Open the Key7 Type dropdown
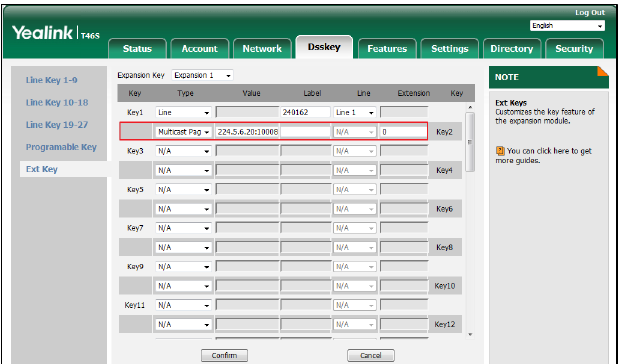Screen dimensions: 620x364 183,228
